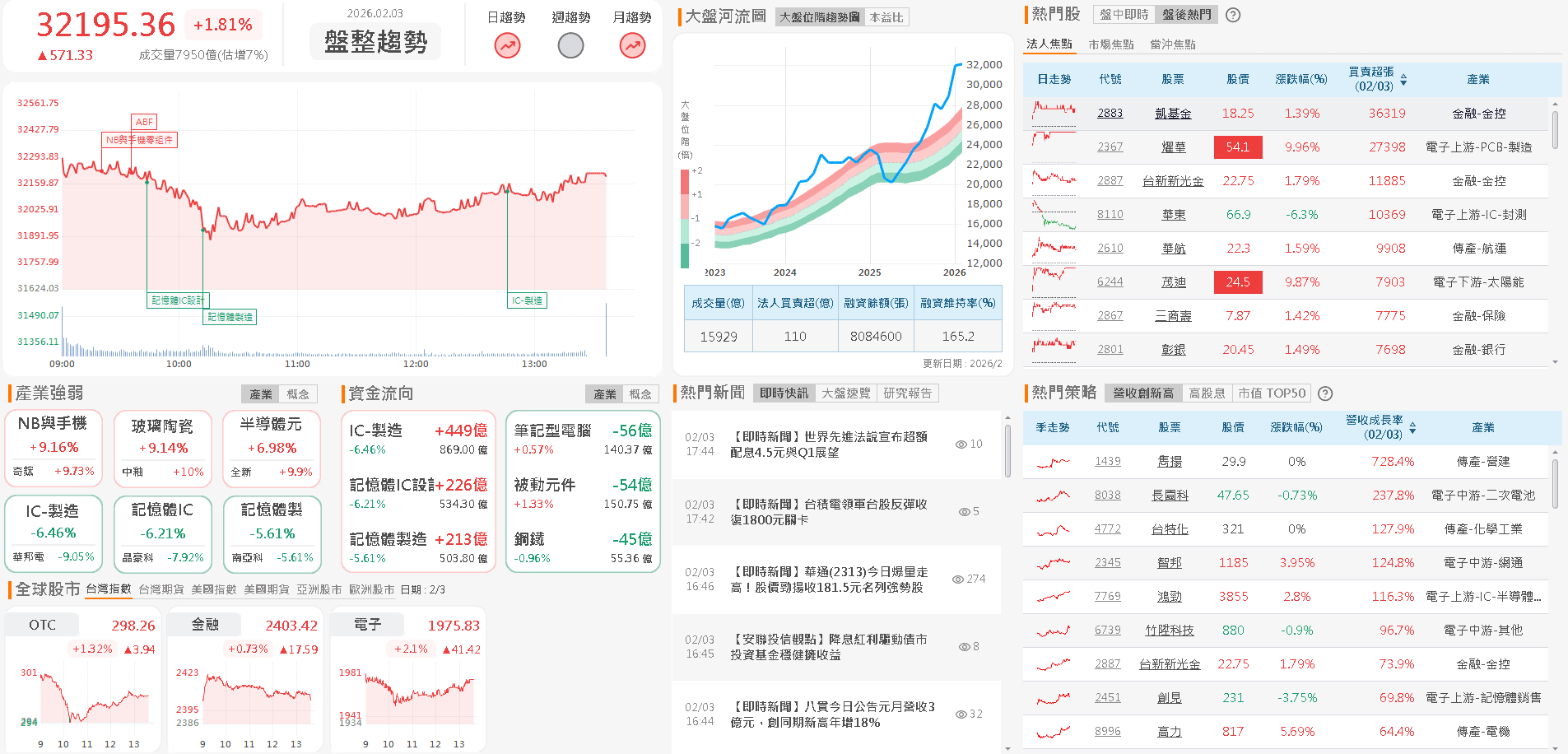Open the 耀華 stock detail link

(x=1174, y=147)
